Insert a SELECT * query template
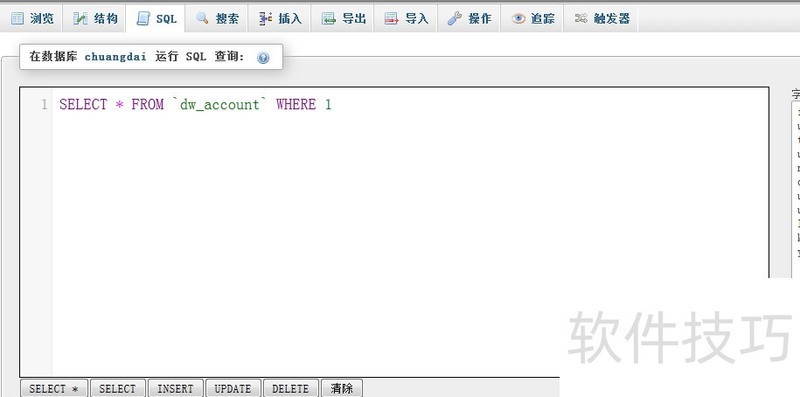Image resolution: width=800 pixels, height=397 pixels. (54, 389)
